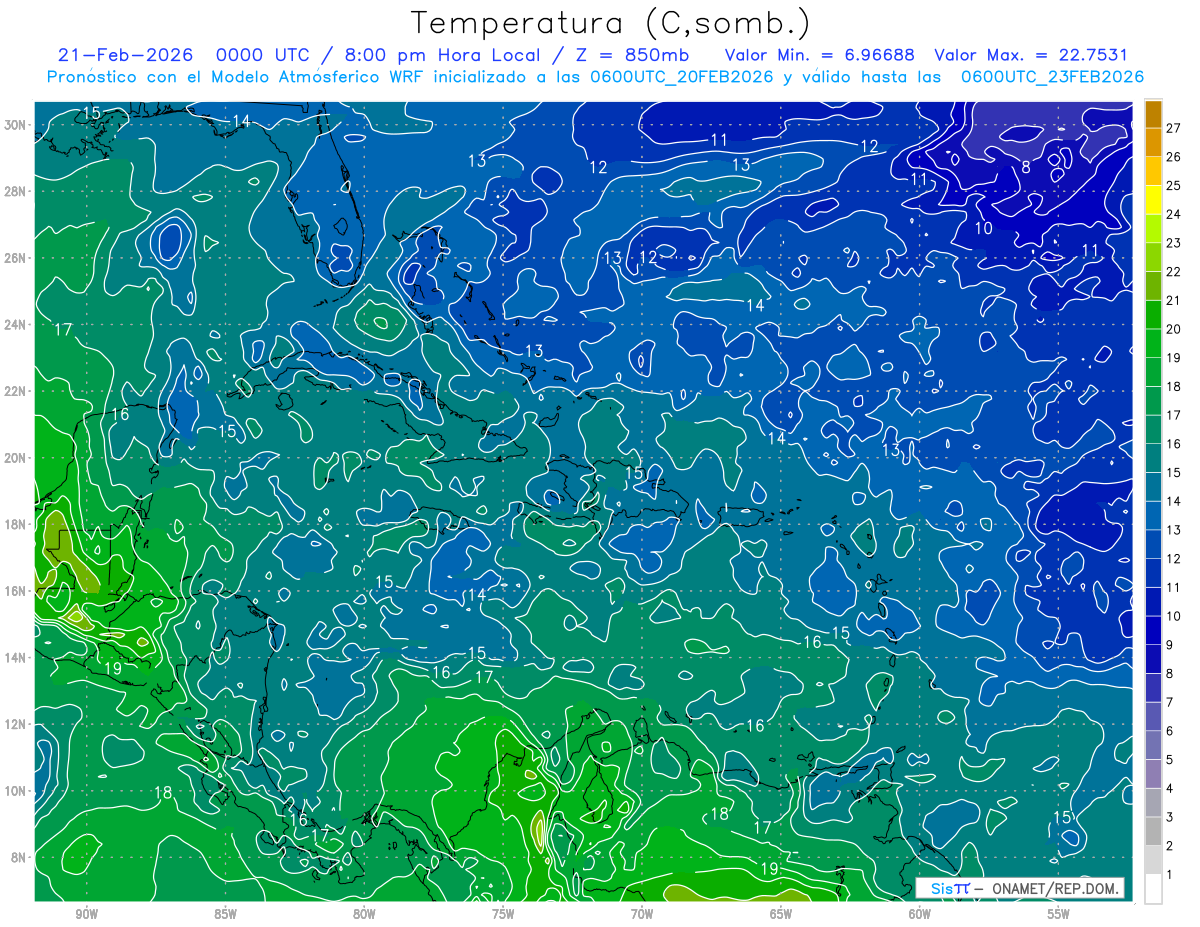Click the 75W longitude axis label
Screen dimensions: 1200x927
[503, 914]
